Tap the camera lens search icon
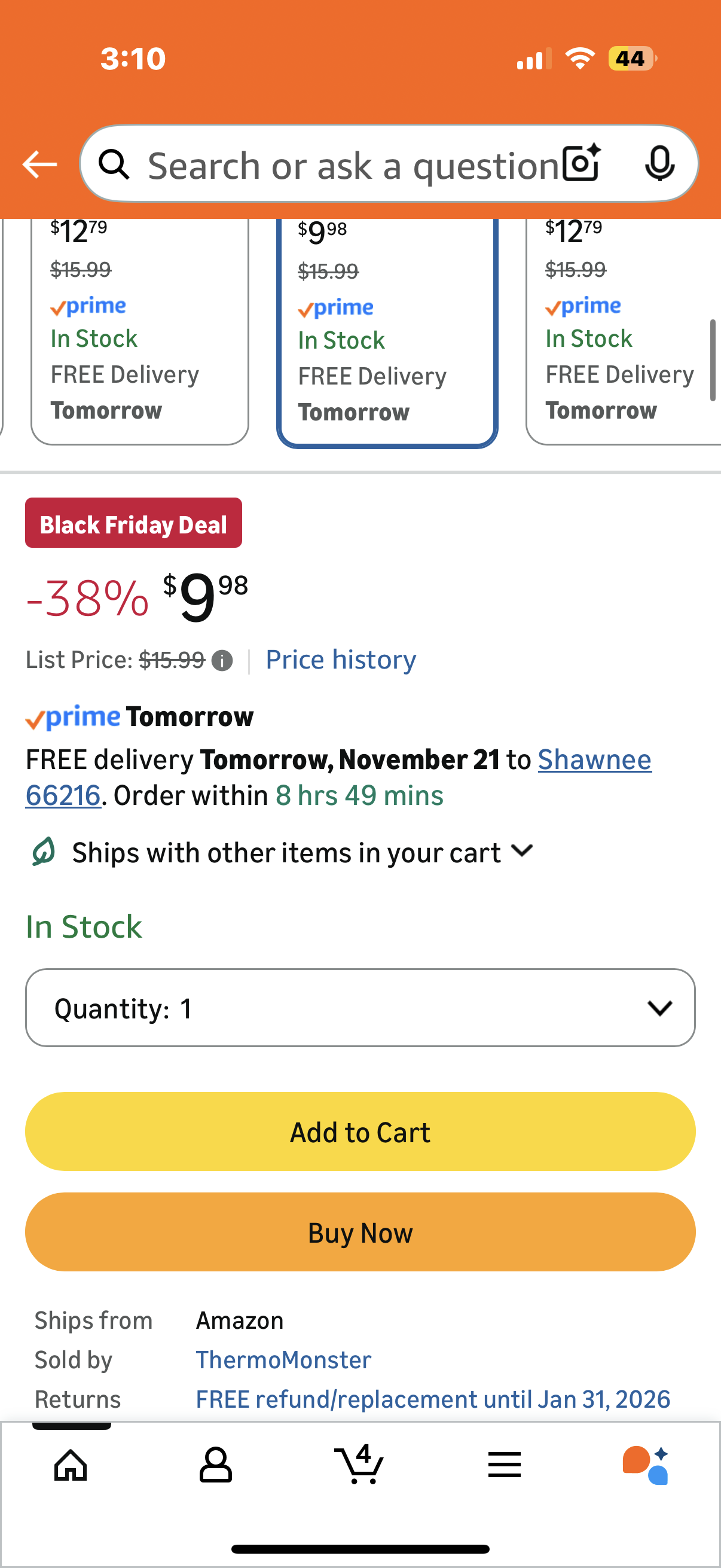 (581, 164)
